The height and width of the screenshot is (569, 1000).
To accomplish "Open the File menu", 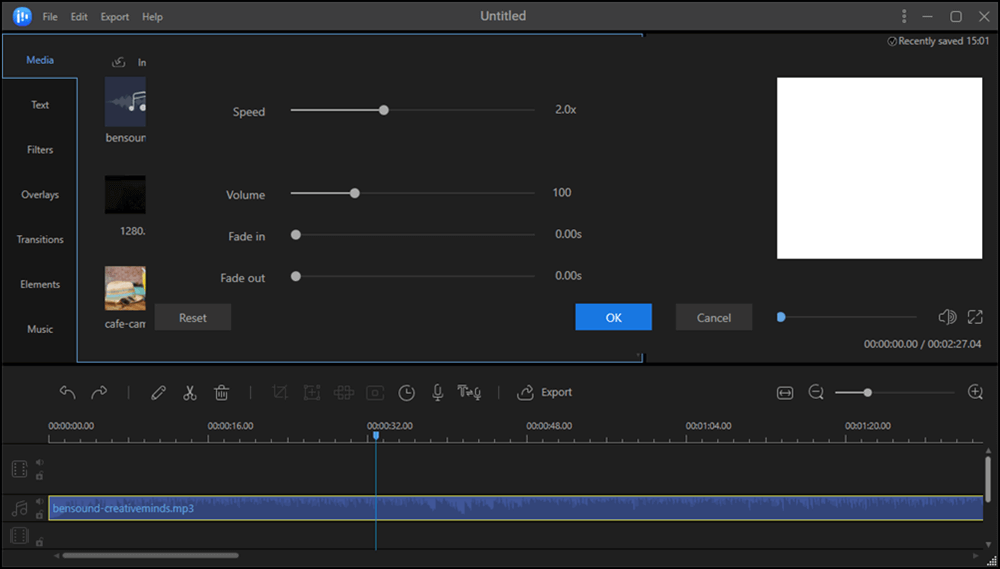I will [50, 17].
